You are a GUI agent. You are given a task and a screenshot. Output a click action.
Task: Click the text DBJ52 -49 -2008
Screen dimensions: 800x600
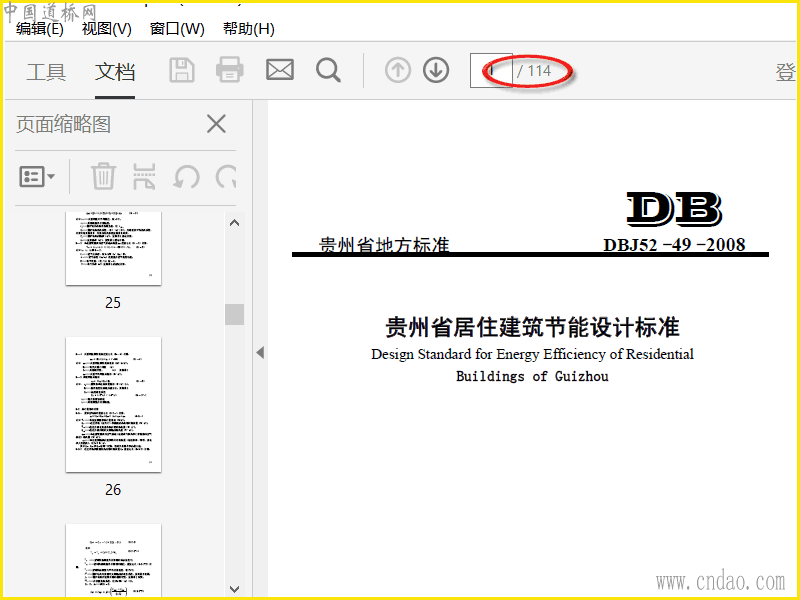point(674,245)
